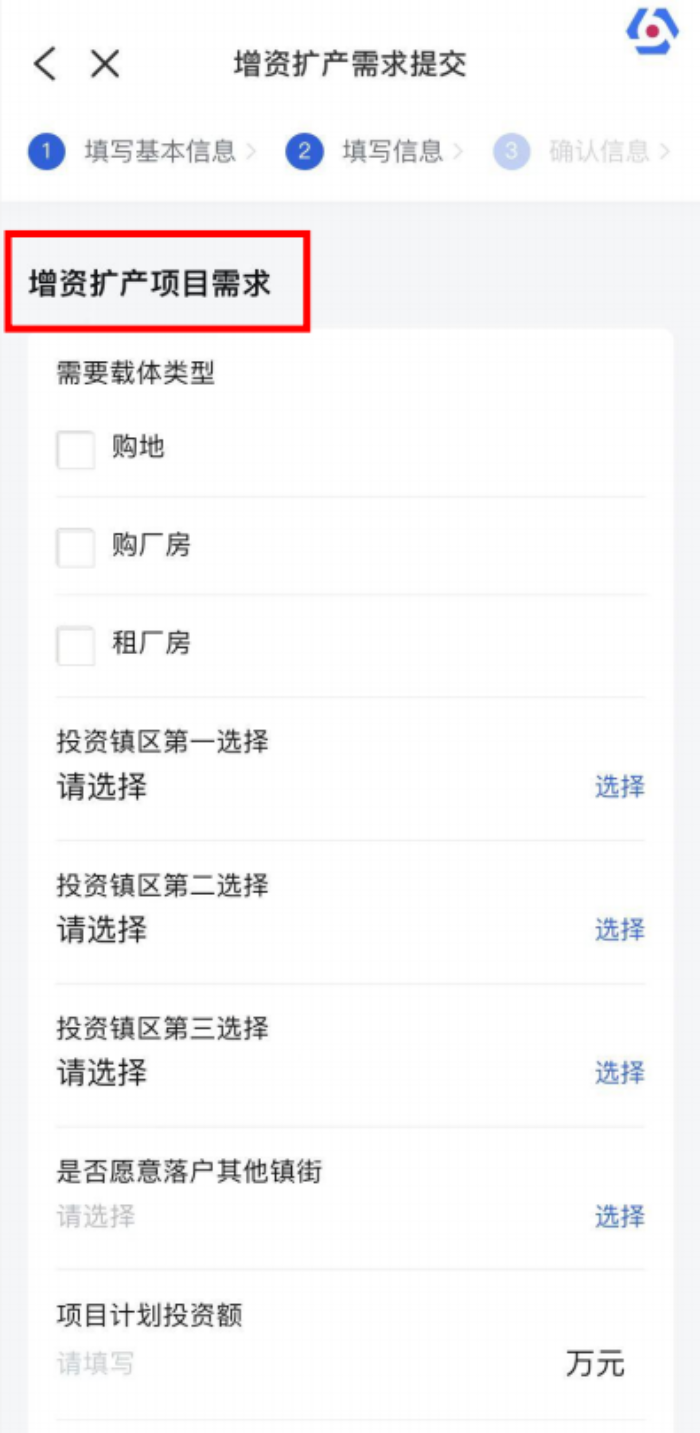Open 选择 for 投资镇区第三选择

coord(620,1073)
